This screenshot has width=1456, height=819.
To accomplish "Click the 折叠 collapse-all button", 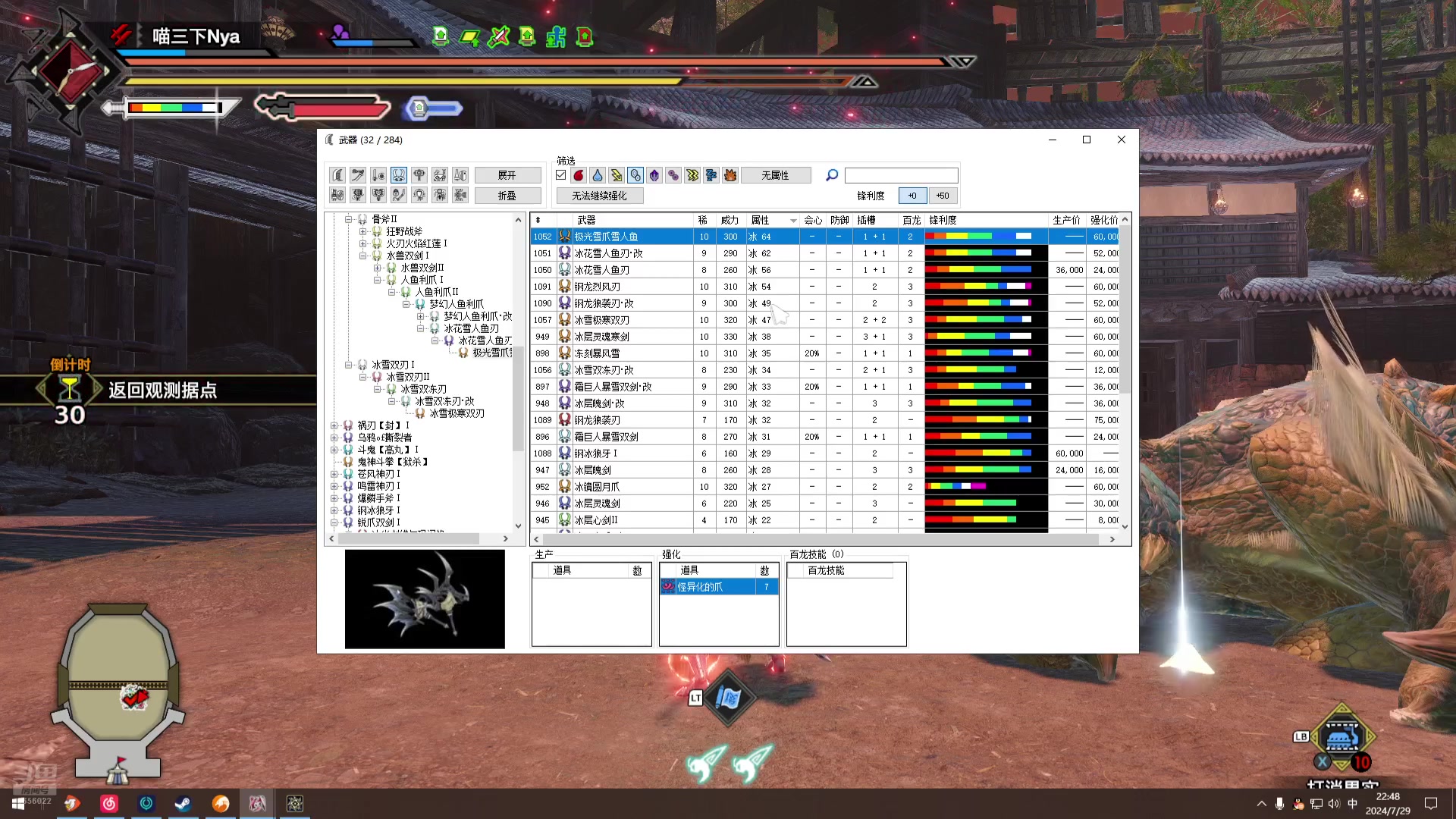I will pos(507,196).
